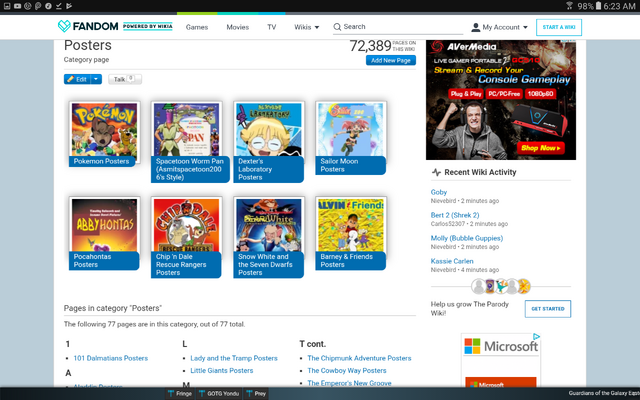Open the TV menu

[271, 27]
